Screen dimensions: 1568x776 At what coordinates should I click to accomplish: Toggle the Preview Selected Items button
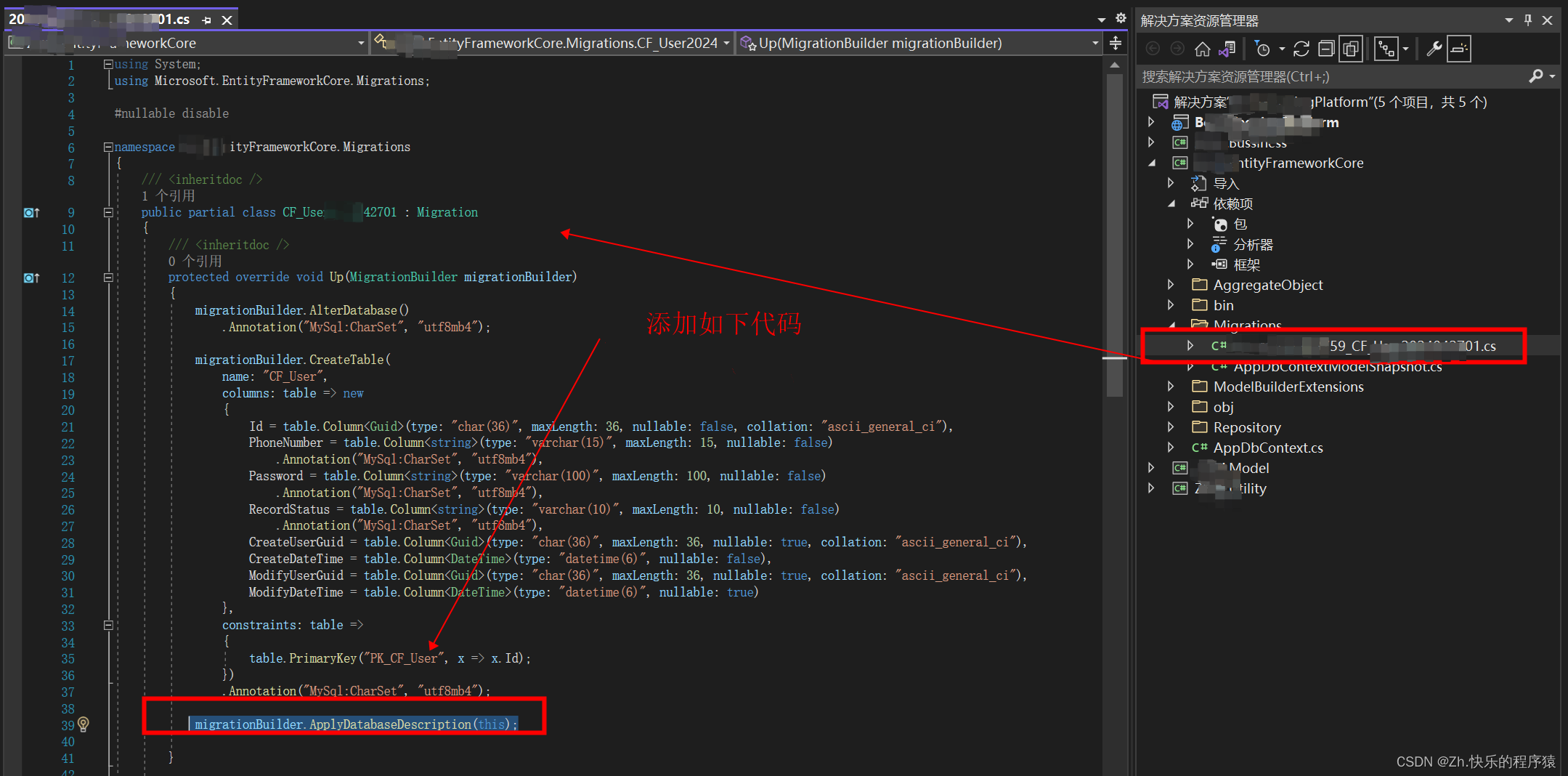tap(1351, 48)
